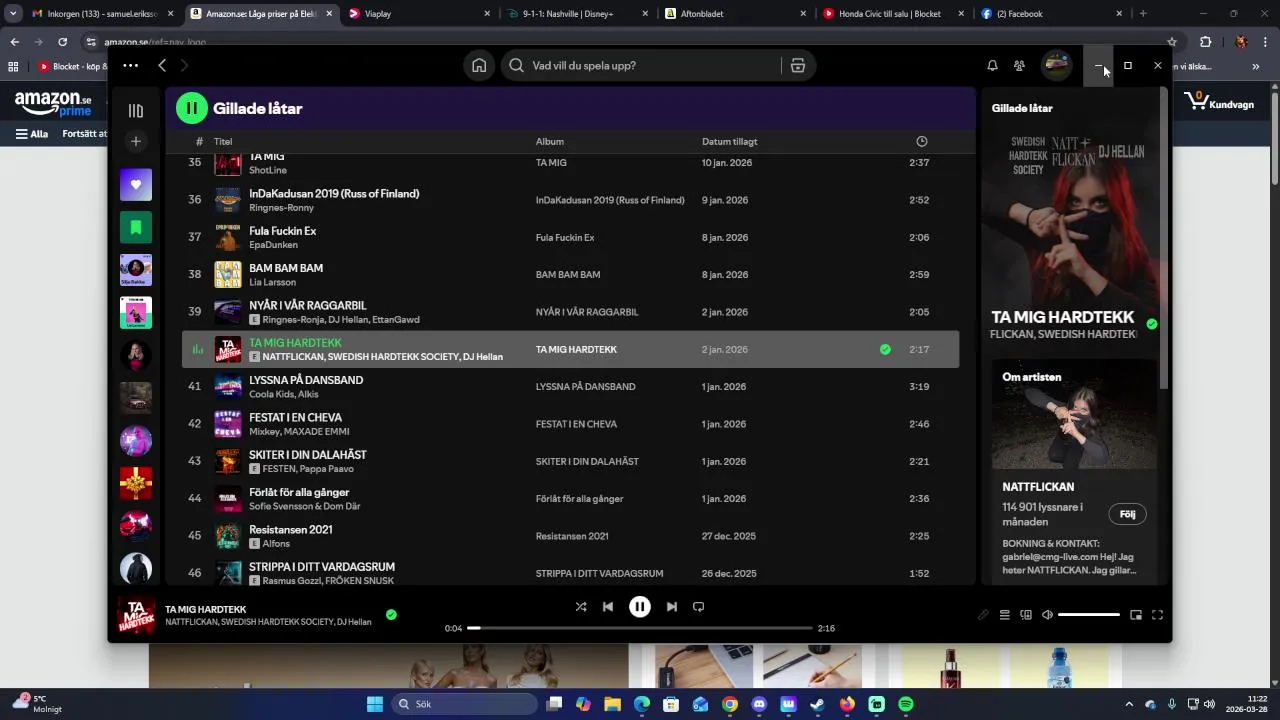This screenshot has height=720, width=1280.
Task: Follow NATTFLICKAN with Följ button
Action: tap(1127, 514)
